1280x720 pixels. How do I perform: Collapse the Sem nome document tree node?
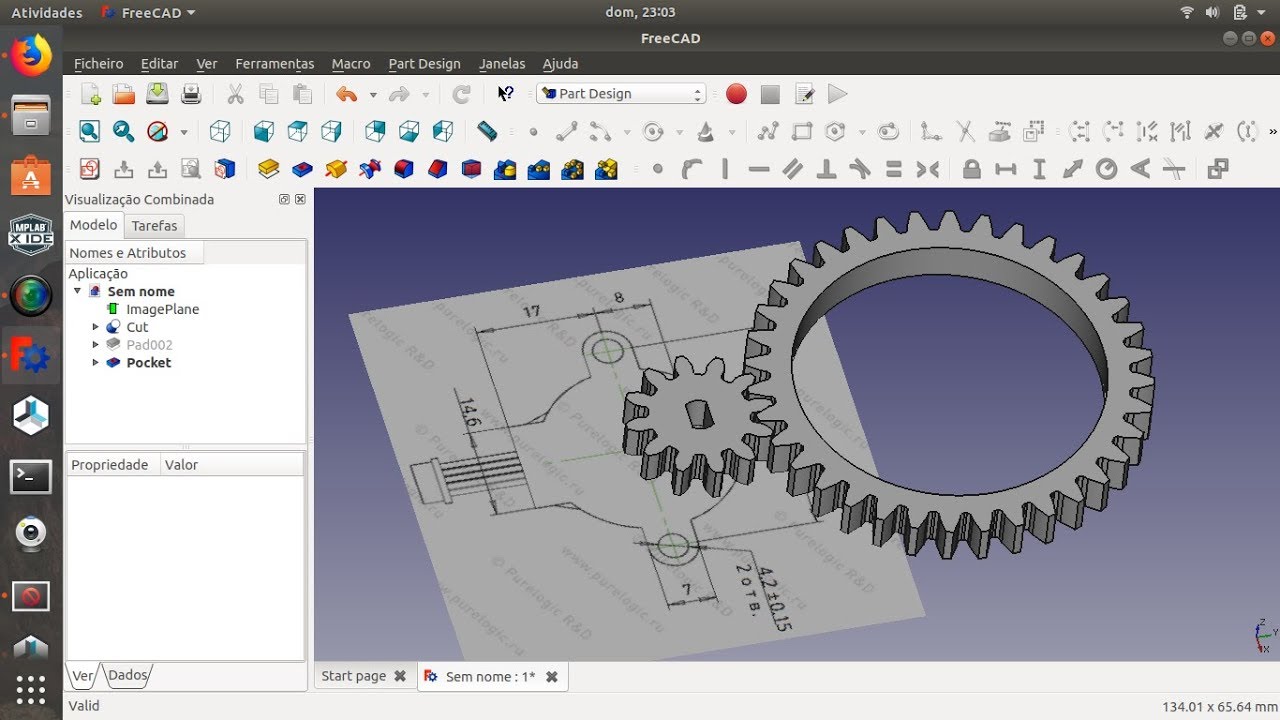pyautogui.click(x=77, y=291)
